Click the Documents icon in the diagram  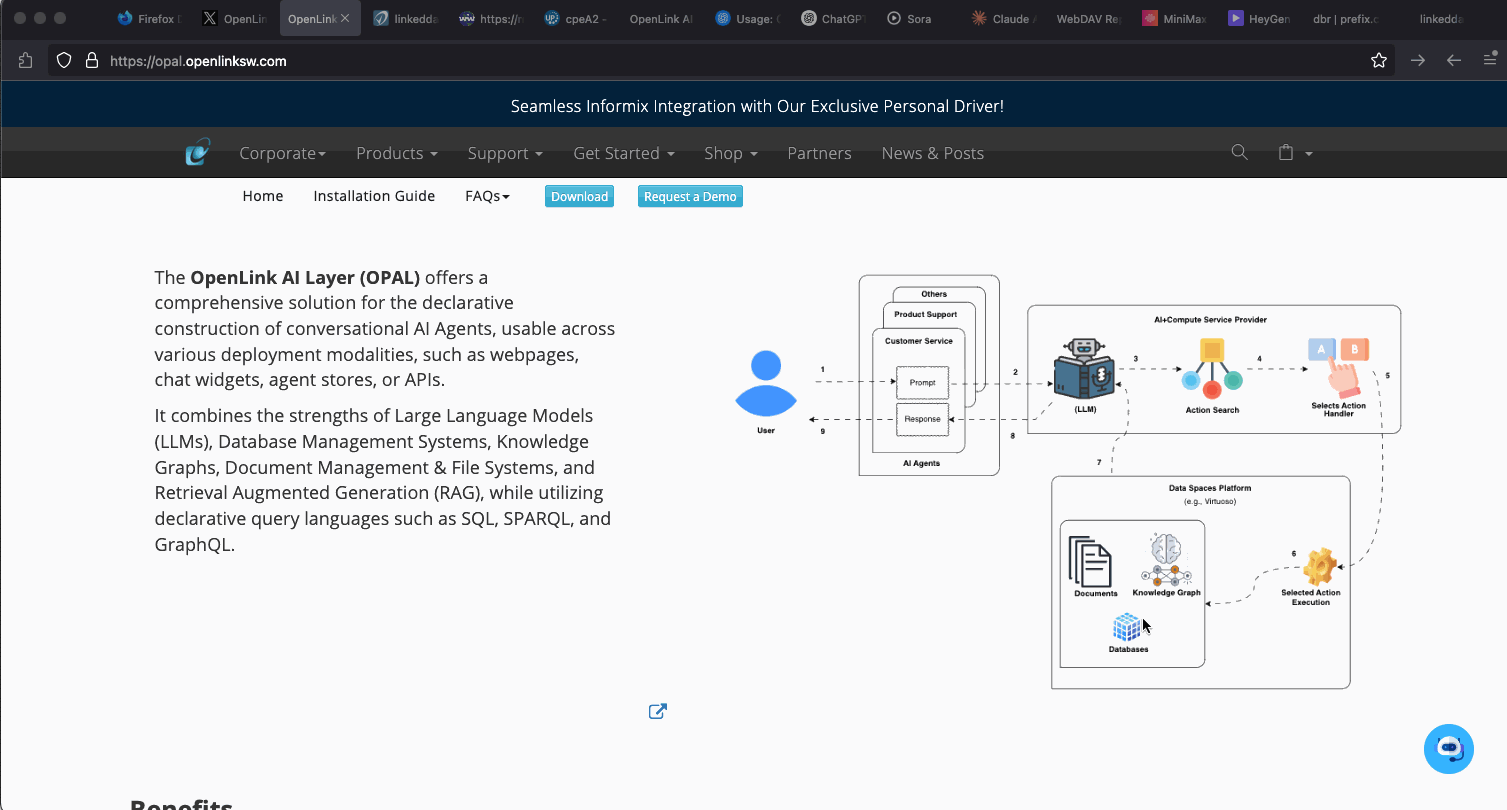pyautogui.click(x=1090, y=562)
